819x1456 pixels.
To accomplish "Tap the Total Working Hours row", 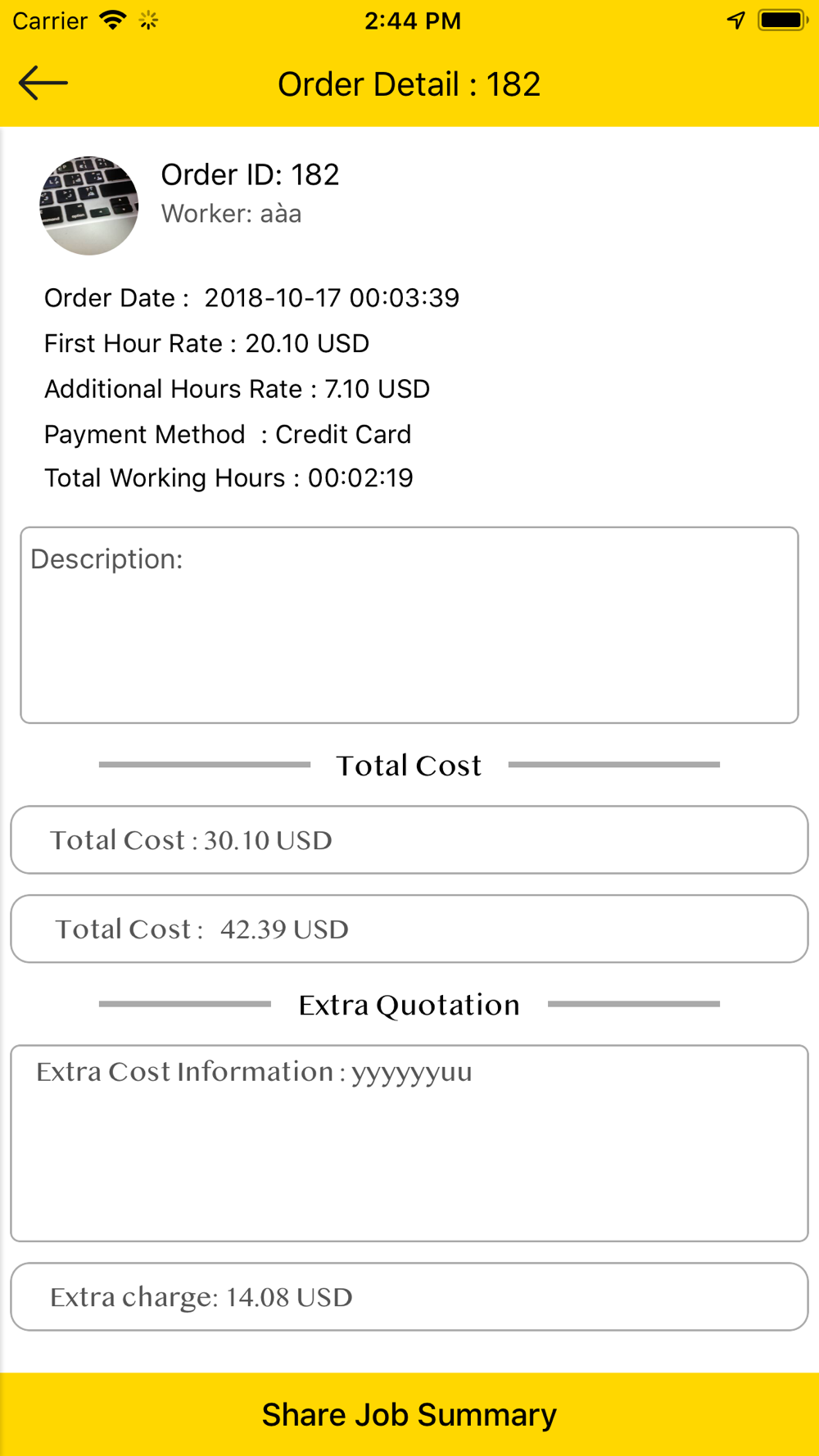I will pos(229,478).
